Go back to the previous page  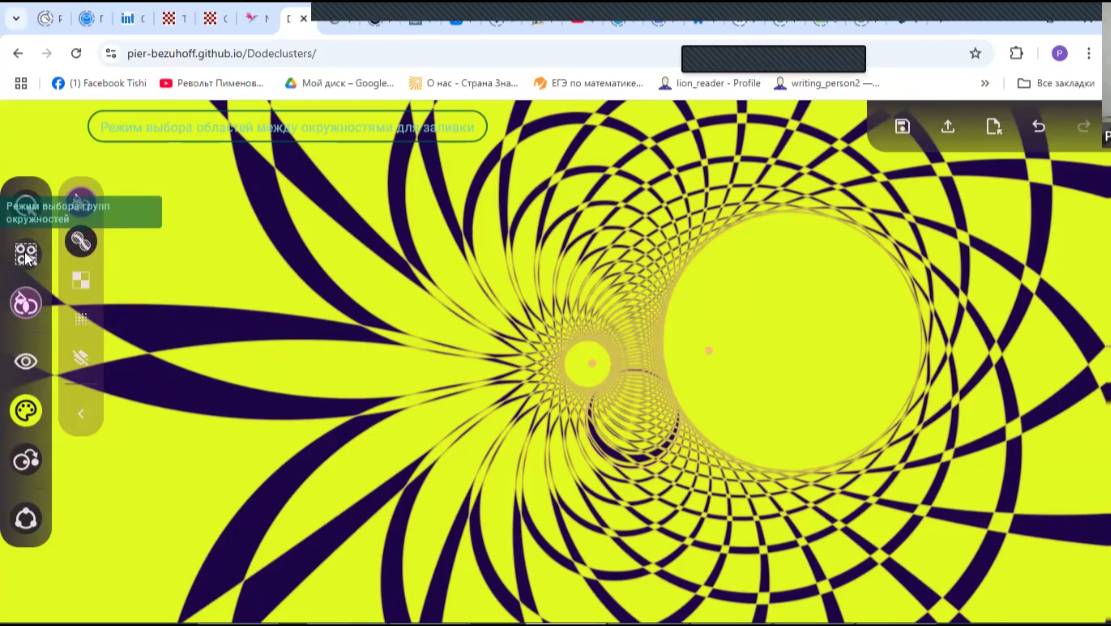18,53
